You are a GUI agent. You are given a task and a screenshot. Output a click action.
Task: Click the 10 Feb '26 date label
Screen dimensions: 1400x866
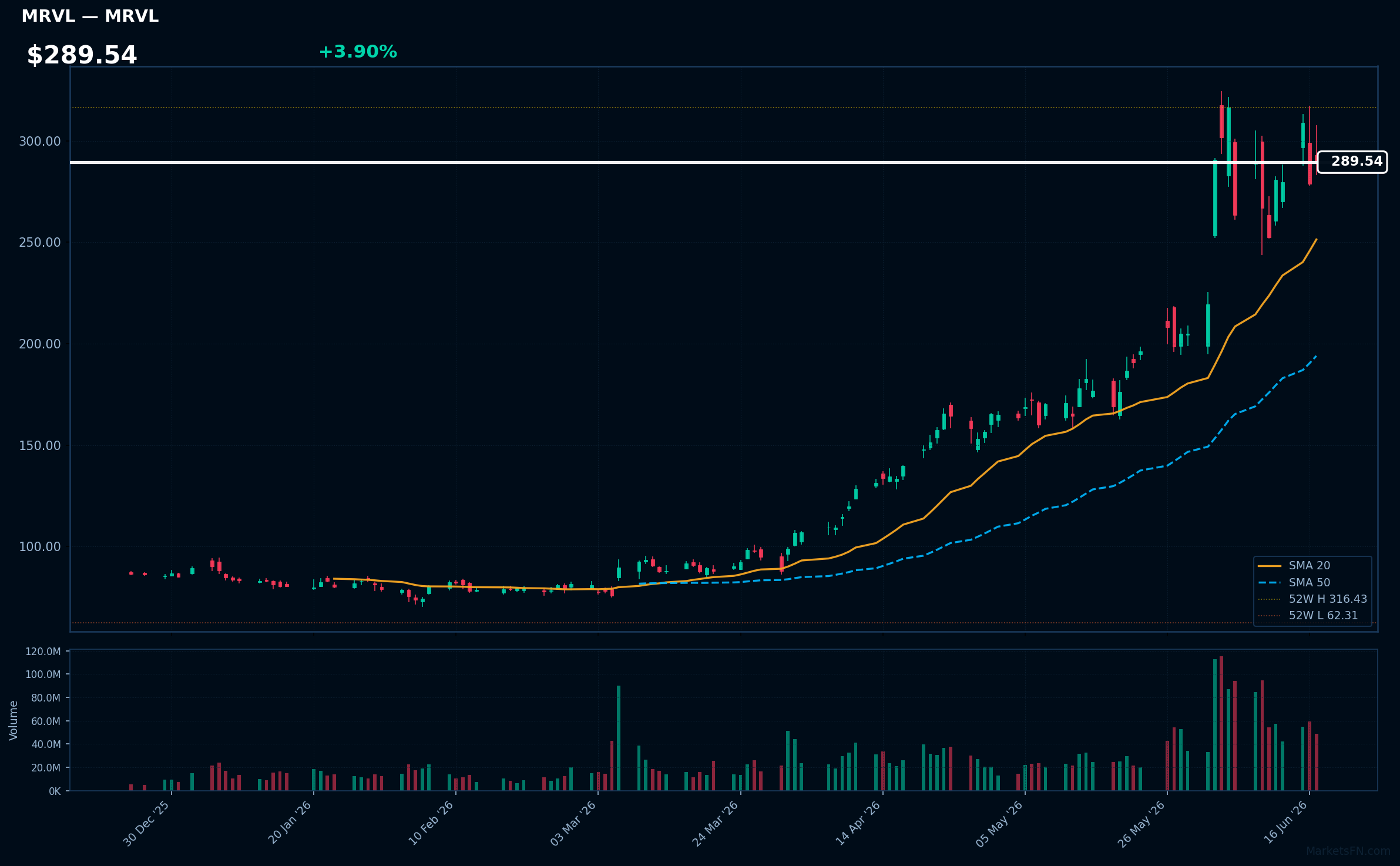(x=431, y=823)
